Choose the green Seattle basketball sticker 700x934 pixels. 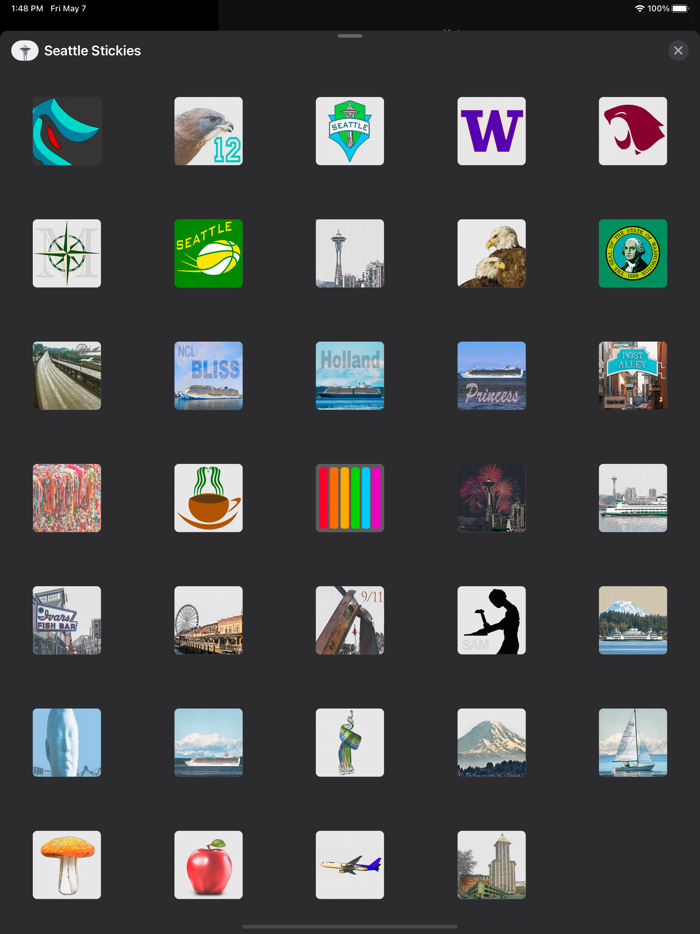click(x=209, y=253)
